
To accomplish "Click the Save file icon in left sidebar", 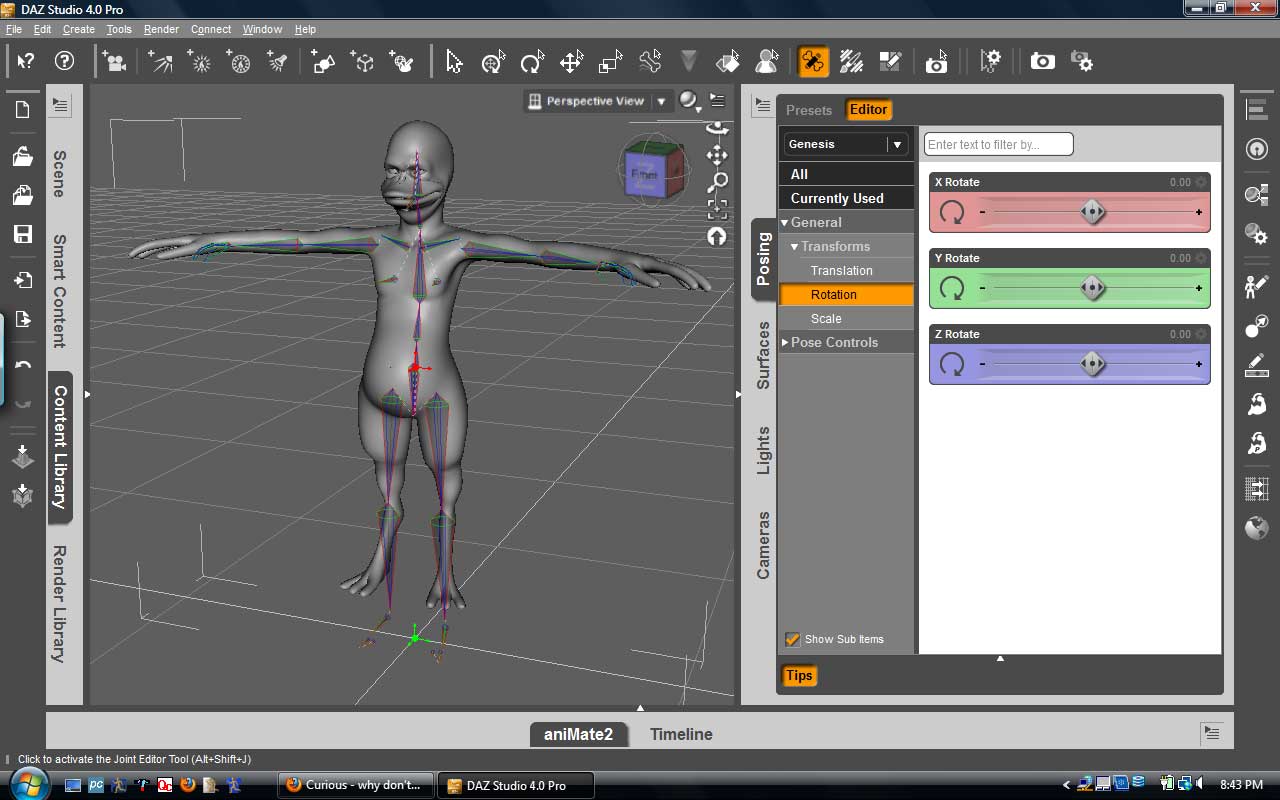I will (22, 234).
